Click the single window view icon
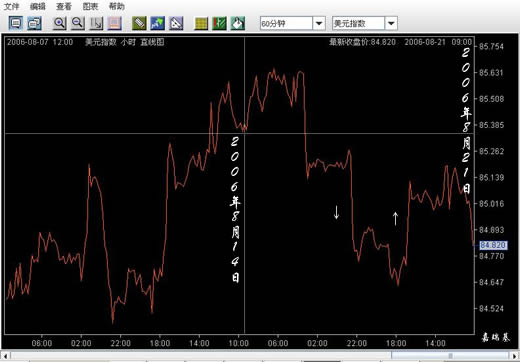This screenshot has height=362, width=520. click(x=16, y=23)
